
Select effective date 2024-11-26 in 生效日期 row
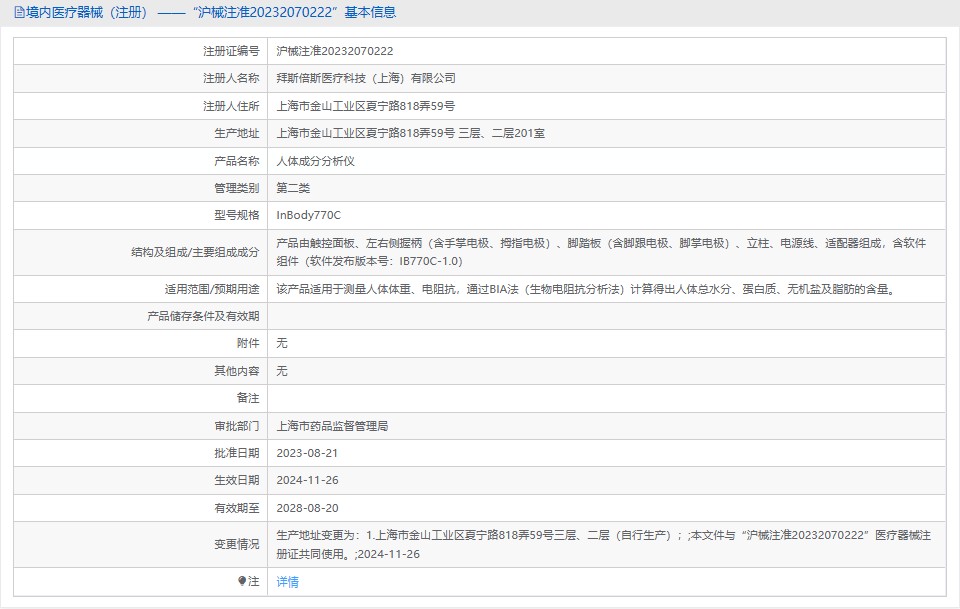tap(307, 480)
